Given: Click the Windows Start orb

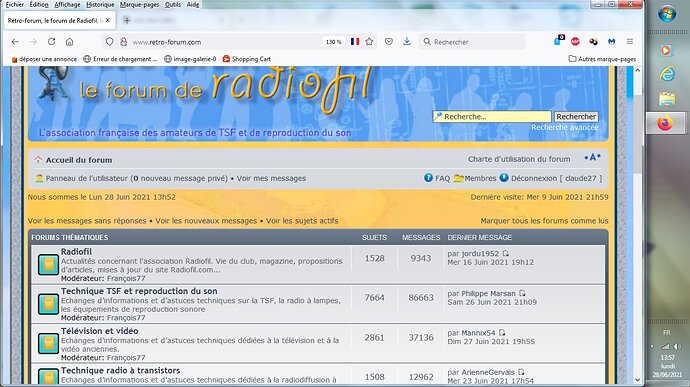Looking at the screenshot, I should [667, 14].
